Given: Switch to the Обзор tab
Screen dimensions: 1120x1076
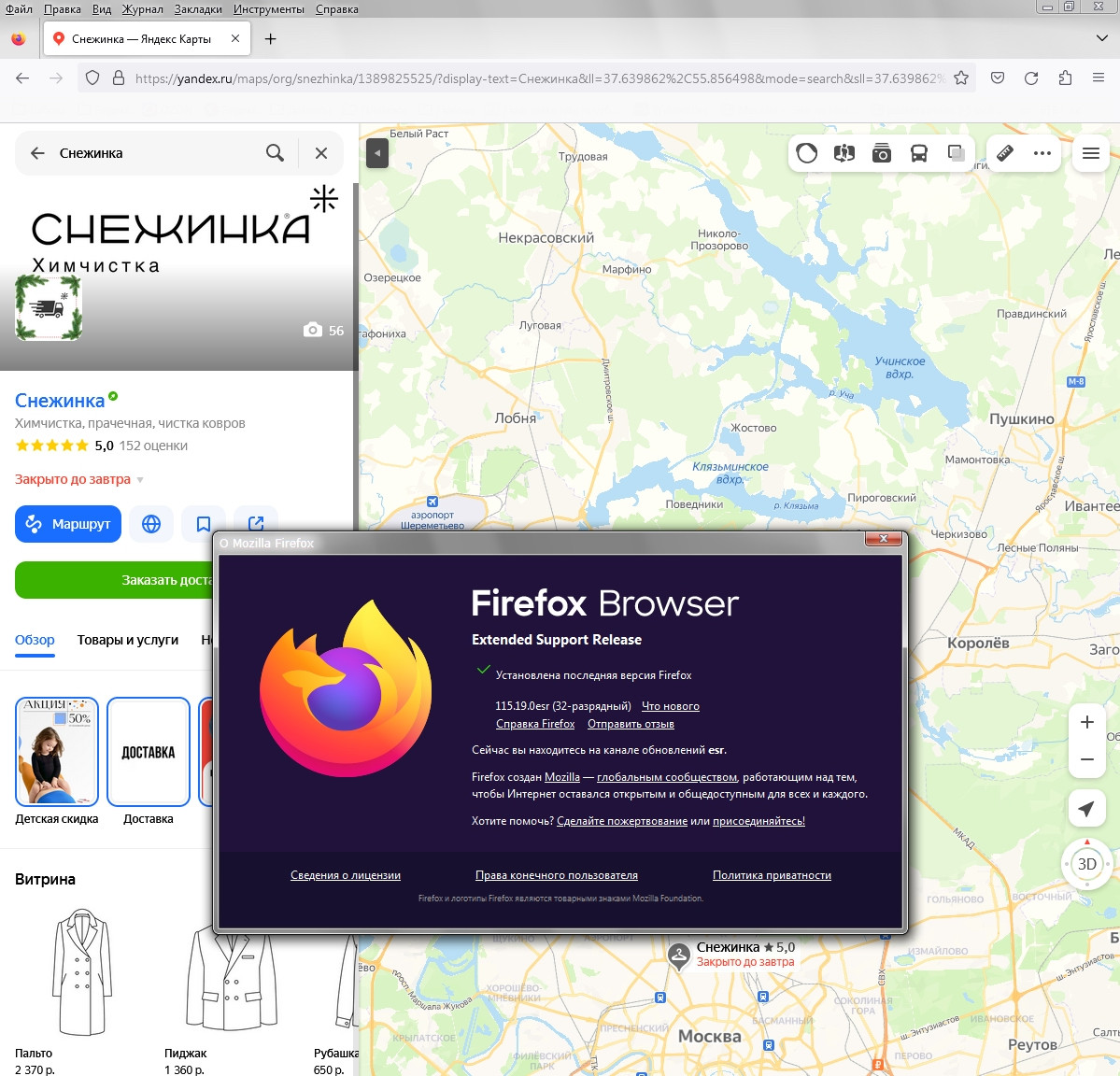Looking at the screenshot, I should (35, 640).
